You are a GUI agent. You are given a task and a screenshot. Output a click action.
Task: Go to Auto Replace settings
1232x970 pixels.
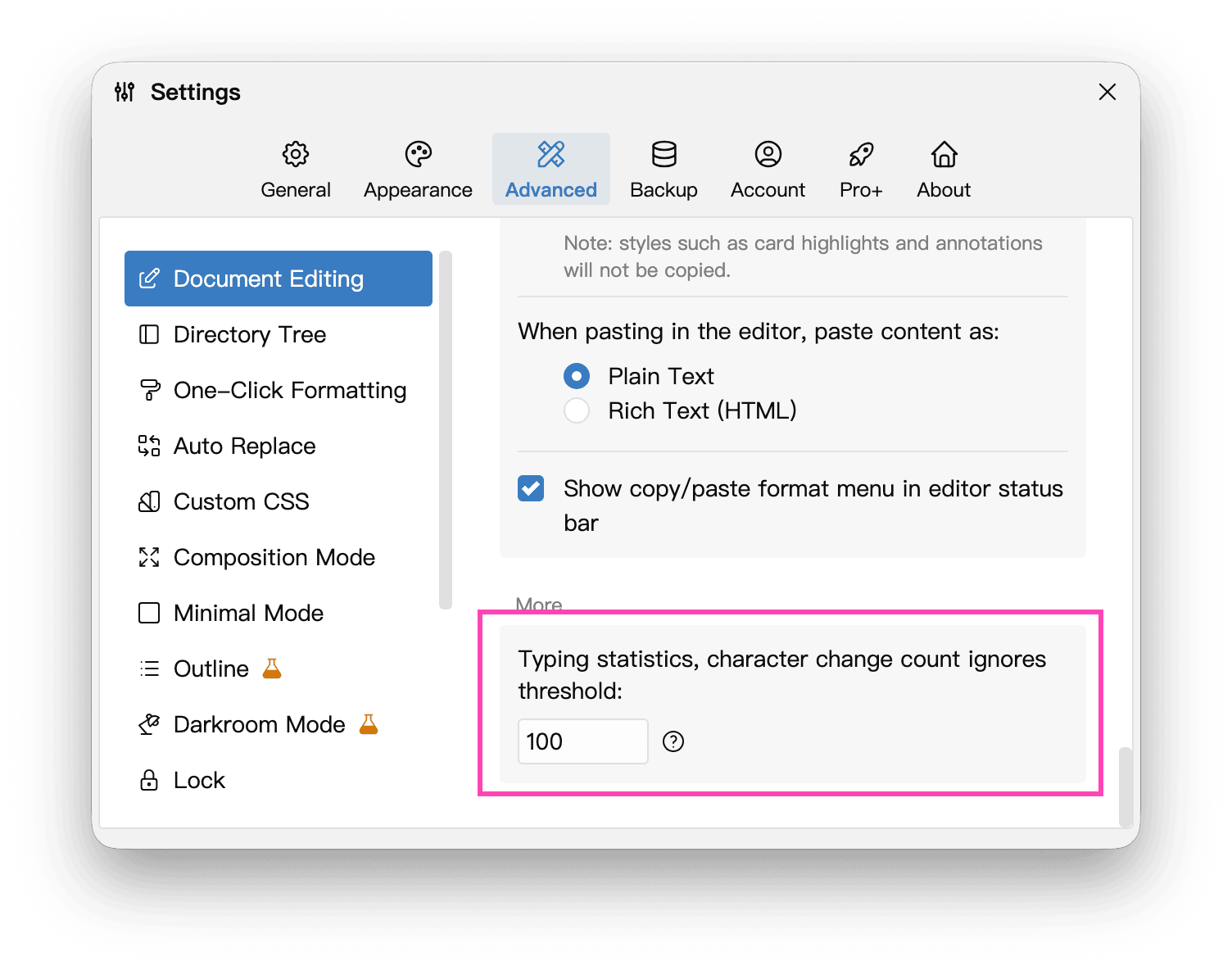(244, 446)
